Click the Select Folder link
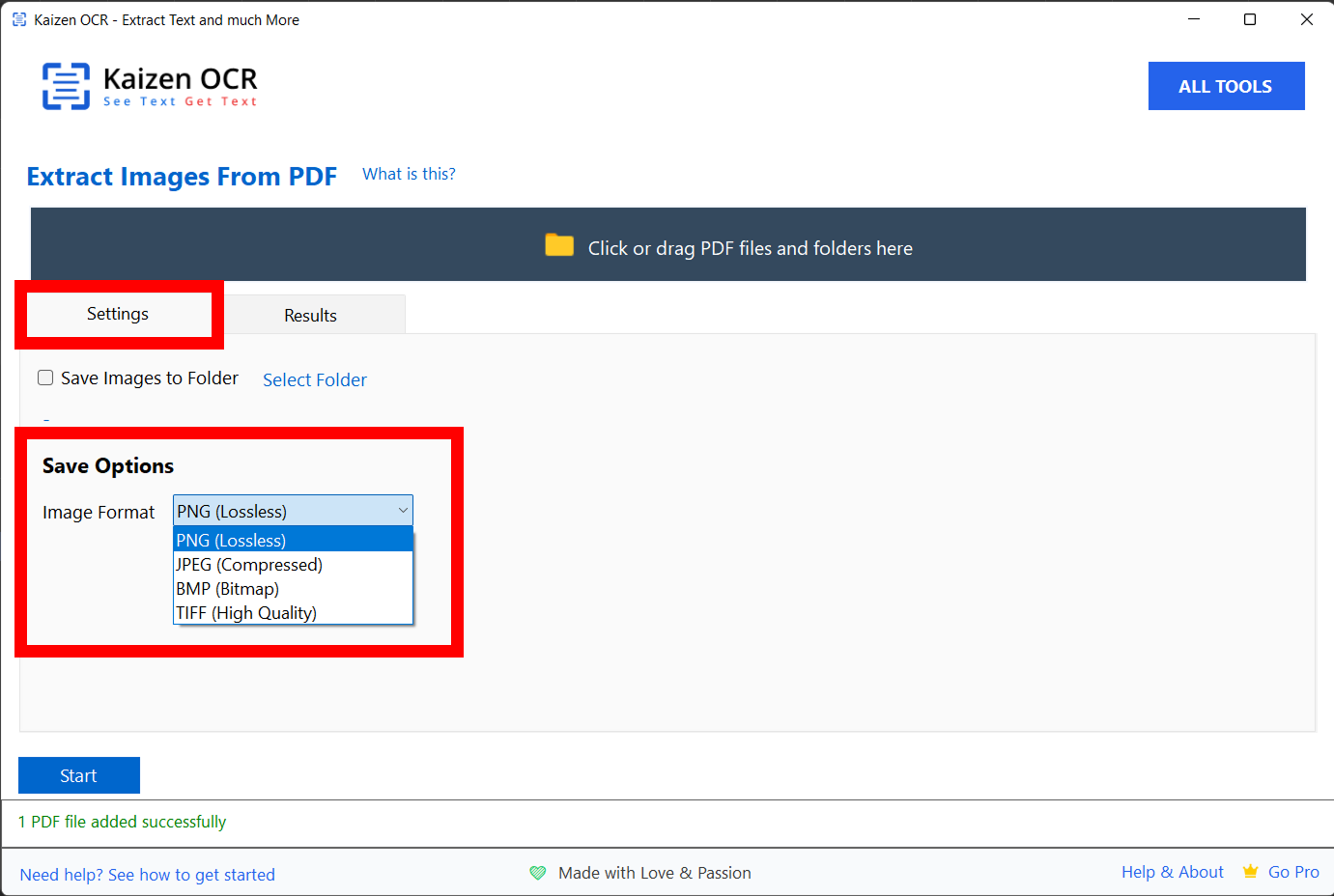Viewport: 1334px width, 896px height. [315, 380]
